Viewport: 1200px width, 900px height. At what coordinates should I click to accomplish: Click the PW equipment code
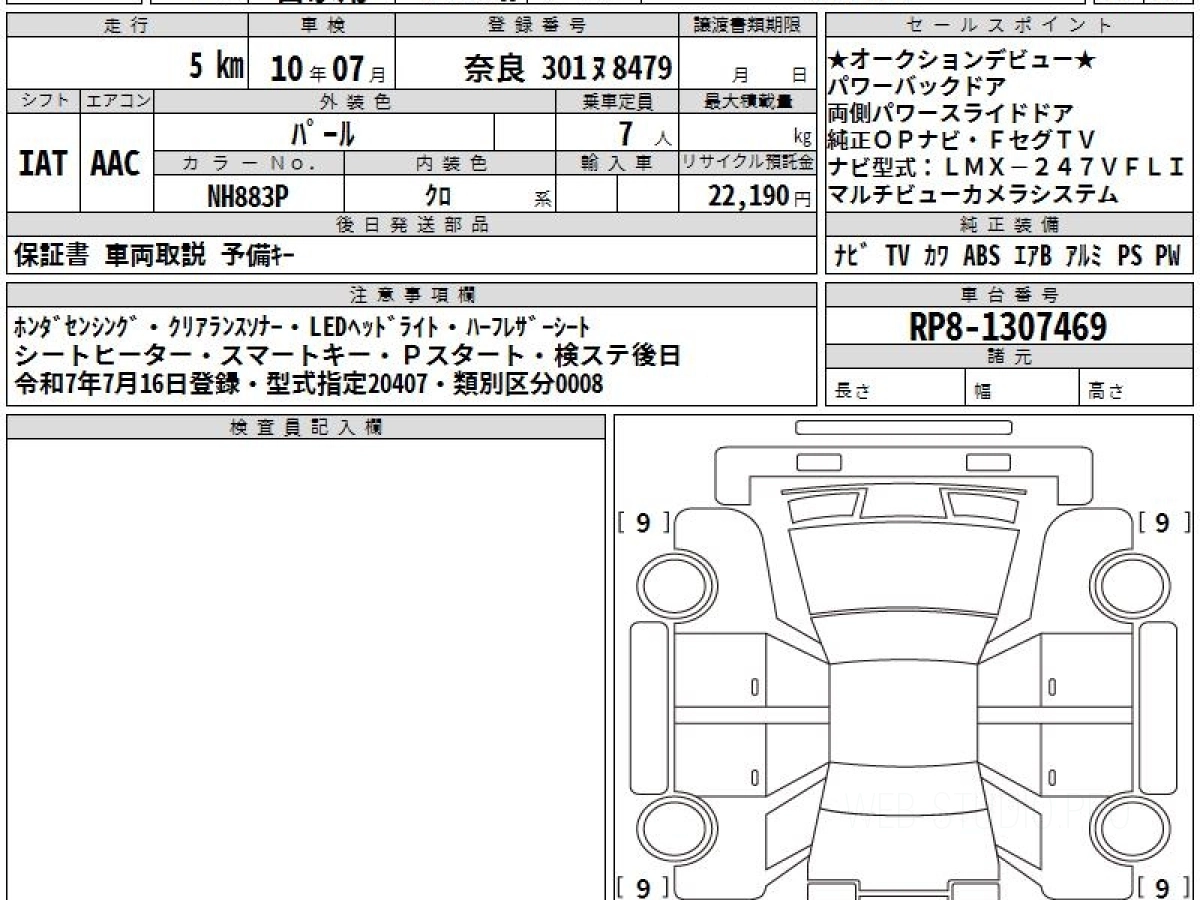1167,256
